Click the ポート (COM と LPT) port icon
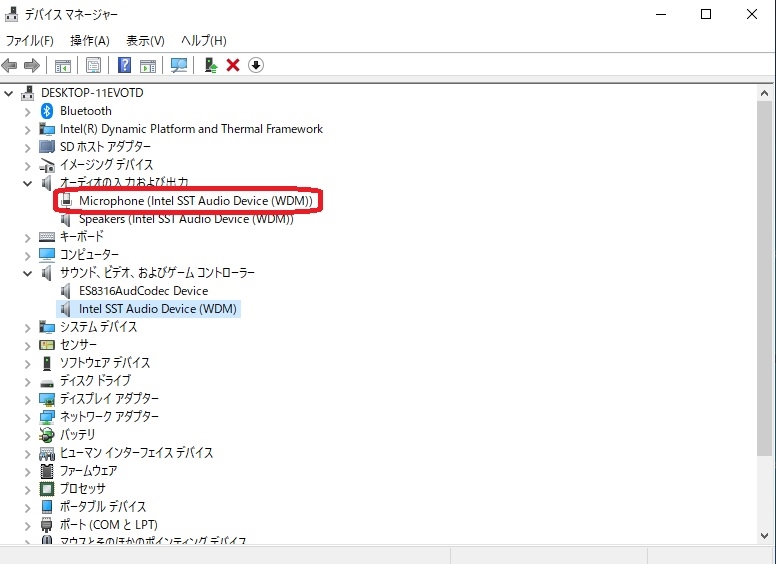This screenshot has width=776, height=564. click(47, 524)
